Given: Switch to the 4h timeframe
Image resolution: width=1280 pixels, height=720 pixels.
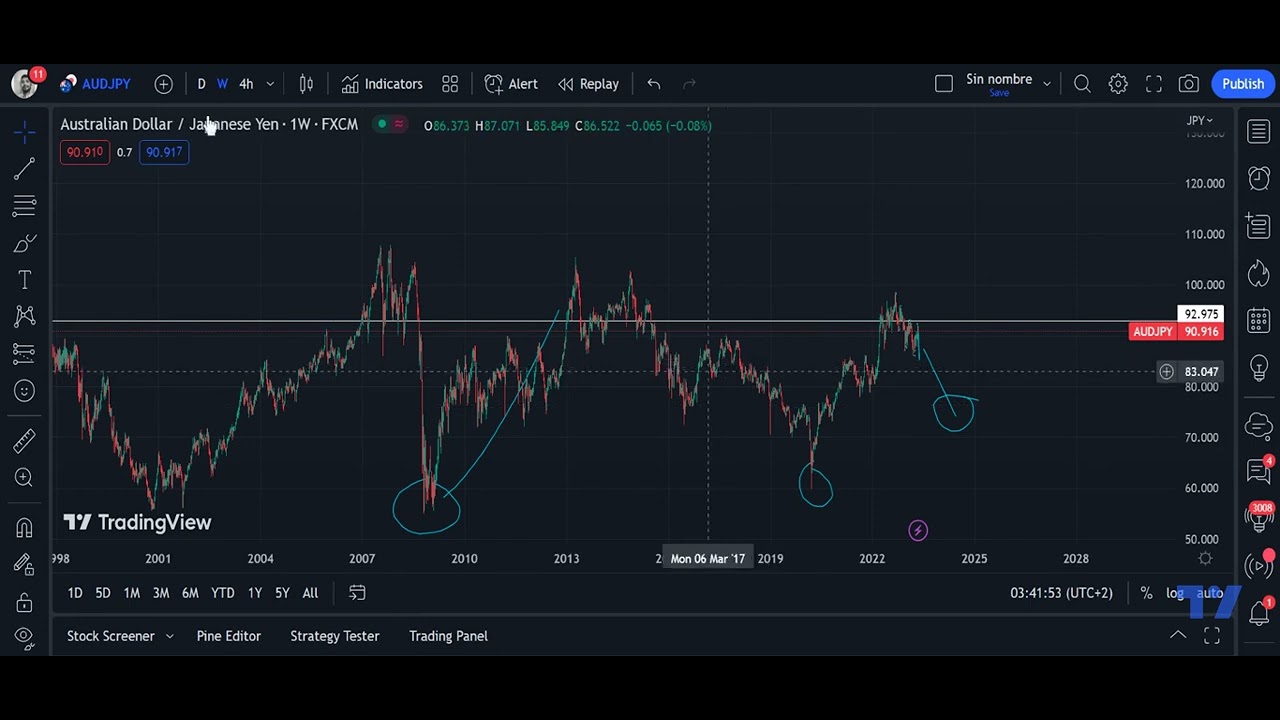Looking at the screenshot, I should pos(246,84).
